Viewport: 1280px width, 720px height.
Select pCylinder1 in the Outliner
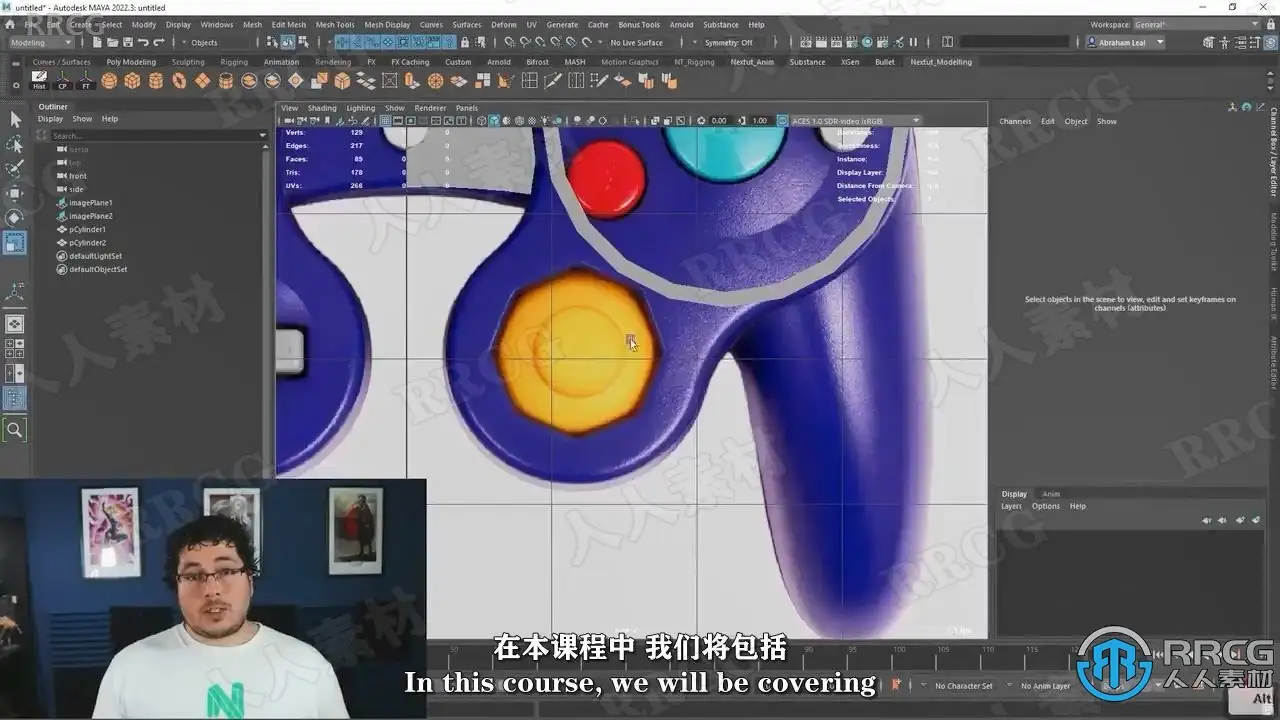pos(87,229)
